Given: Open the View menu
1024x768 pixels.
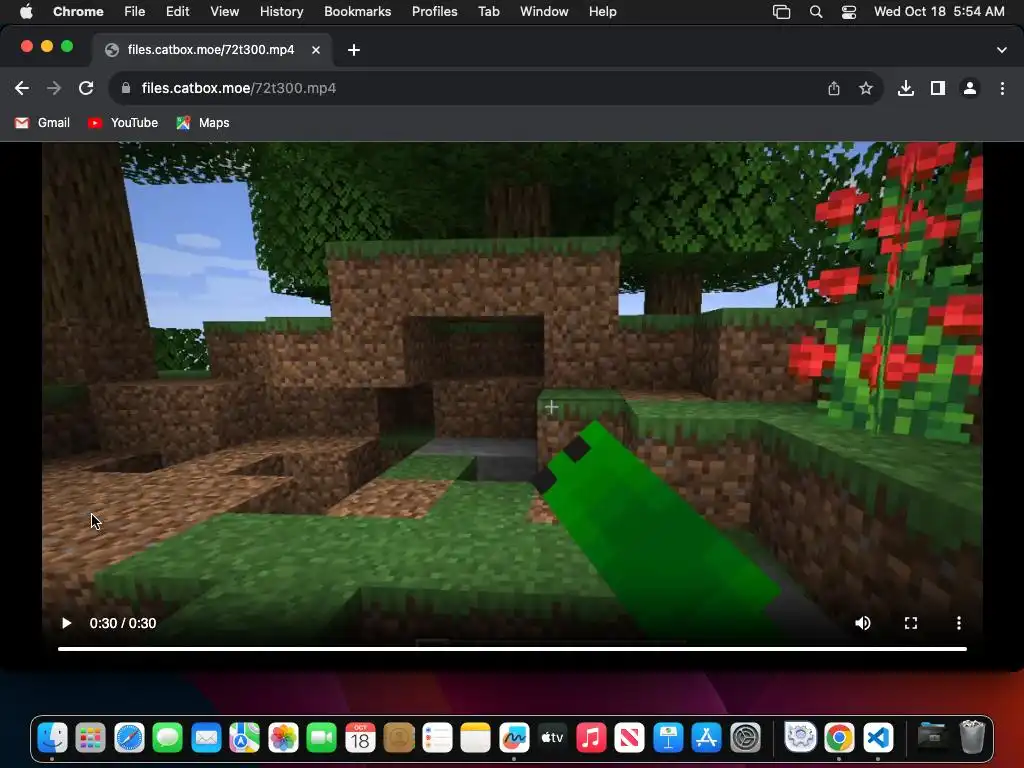Looking at the screenshot, I should pyautogui.click(x=225, y=11).
